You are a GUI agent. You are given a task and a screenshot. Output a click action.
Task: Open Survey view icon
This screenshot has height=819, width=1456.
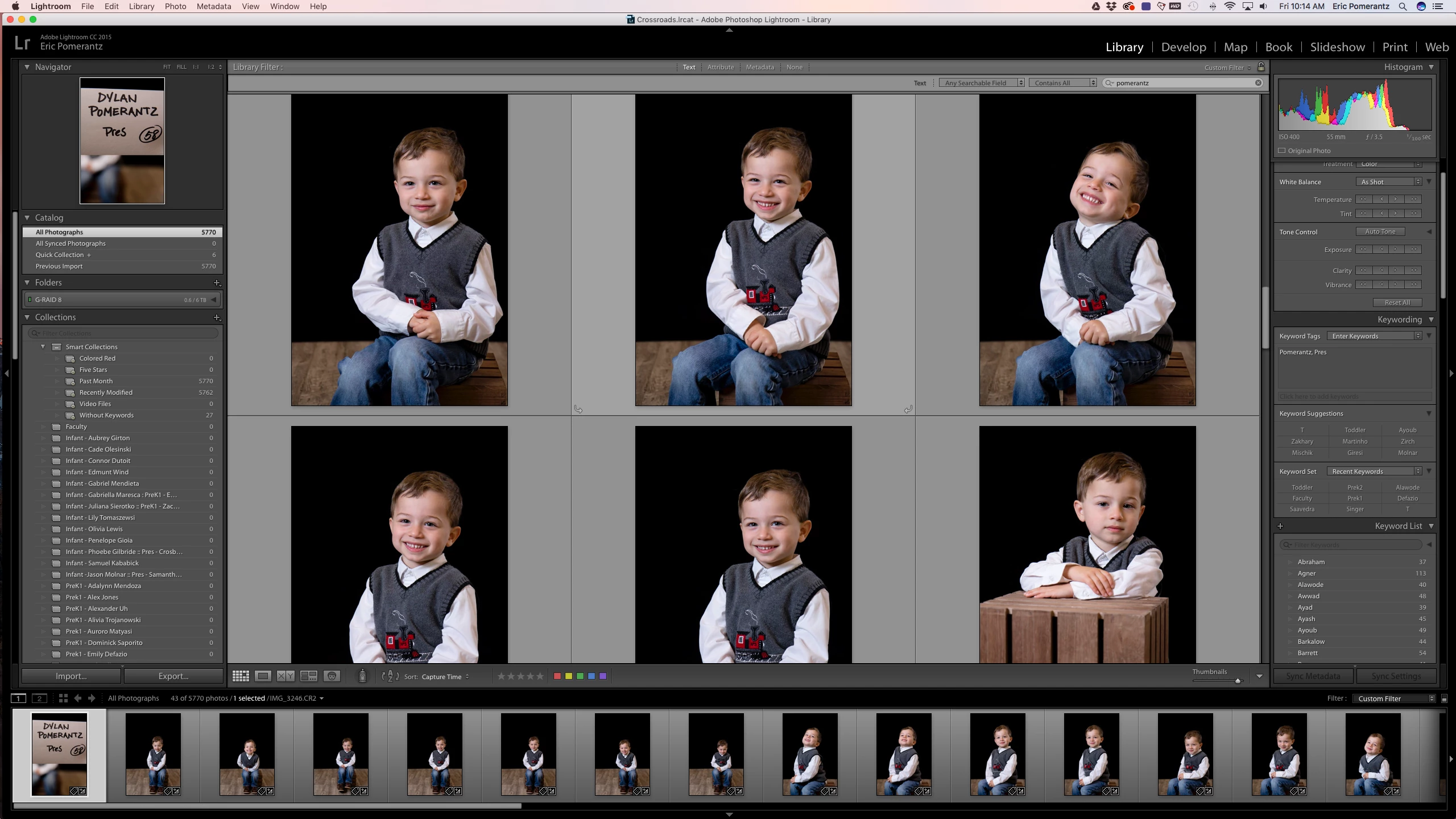(309, 676)
